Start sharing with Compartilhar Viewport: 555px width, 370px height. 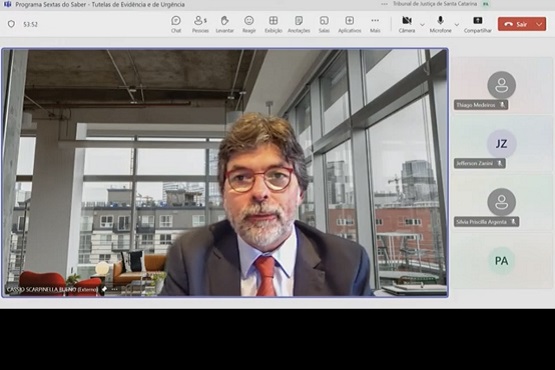(477, 24)
